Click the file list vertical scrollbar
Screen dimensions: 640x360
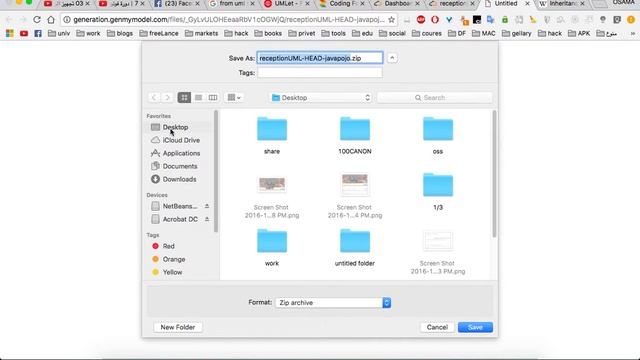pyautogui.click(x=494, y=173)
